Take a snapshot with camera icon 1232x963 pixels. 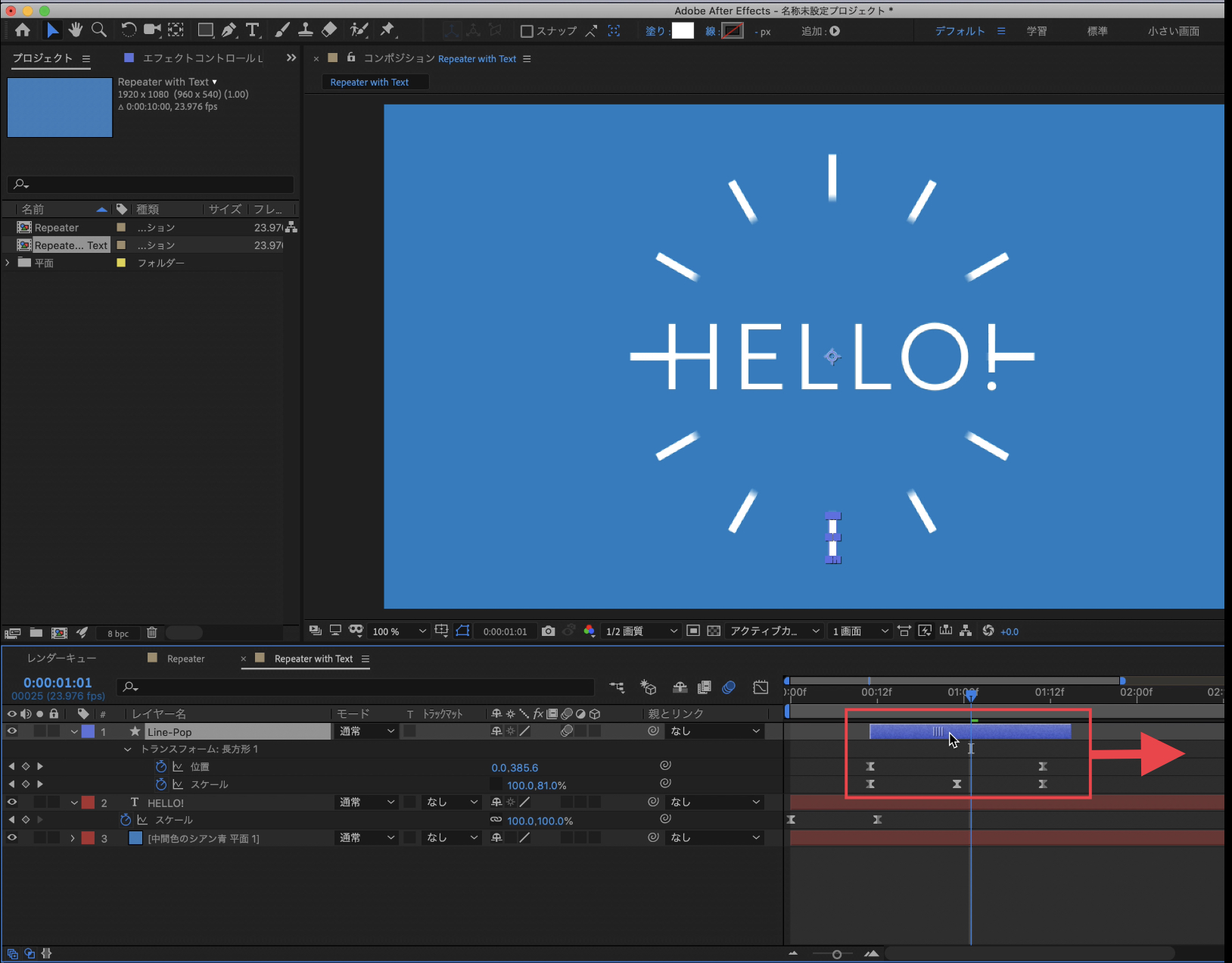[549, 631]
